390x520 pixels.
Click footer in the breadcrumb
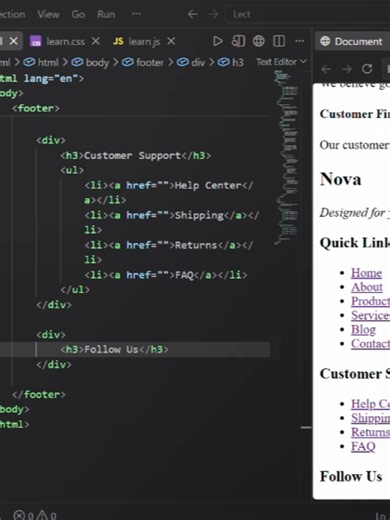click(150, 62)
